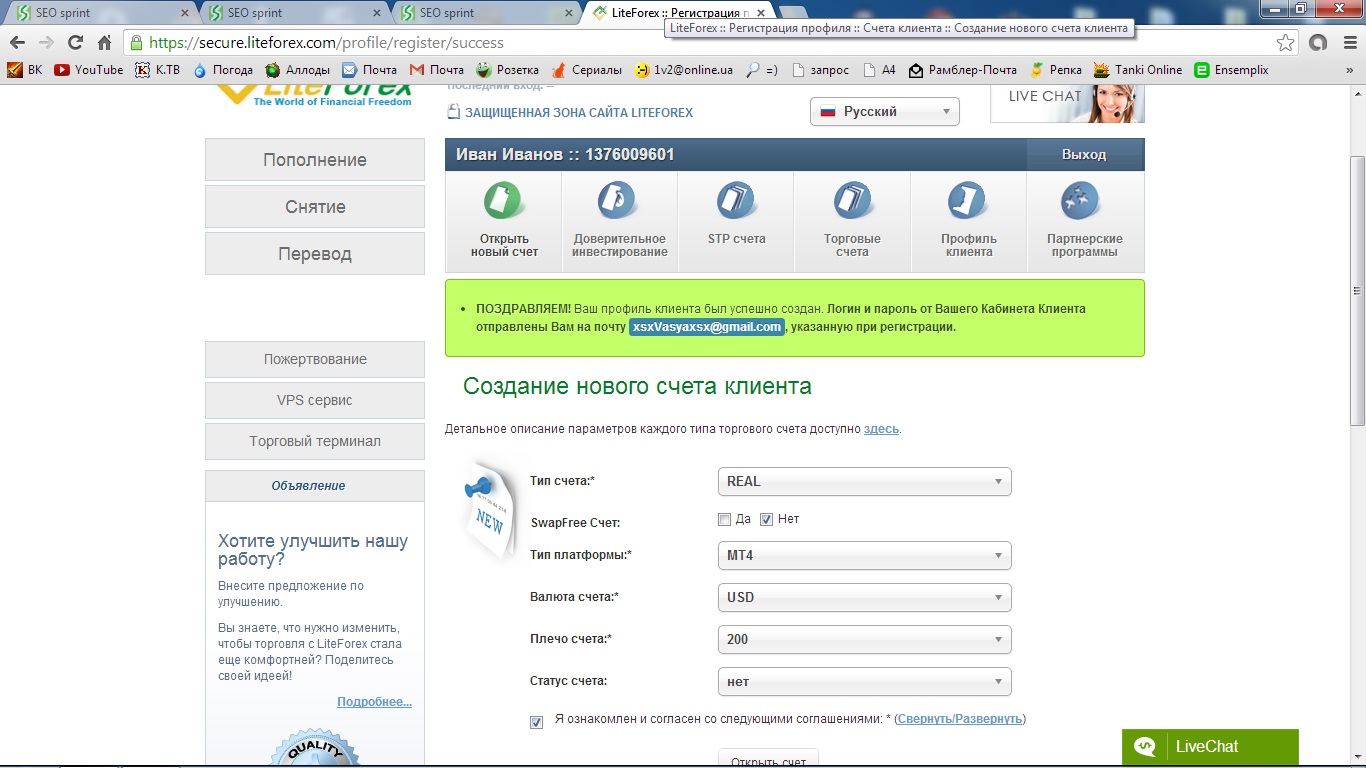The height and width of the screenshot is (768, 1366).
Task: Log out with the 'Выход' button
Action: 1085,155
